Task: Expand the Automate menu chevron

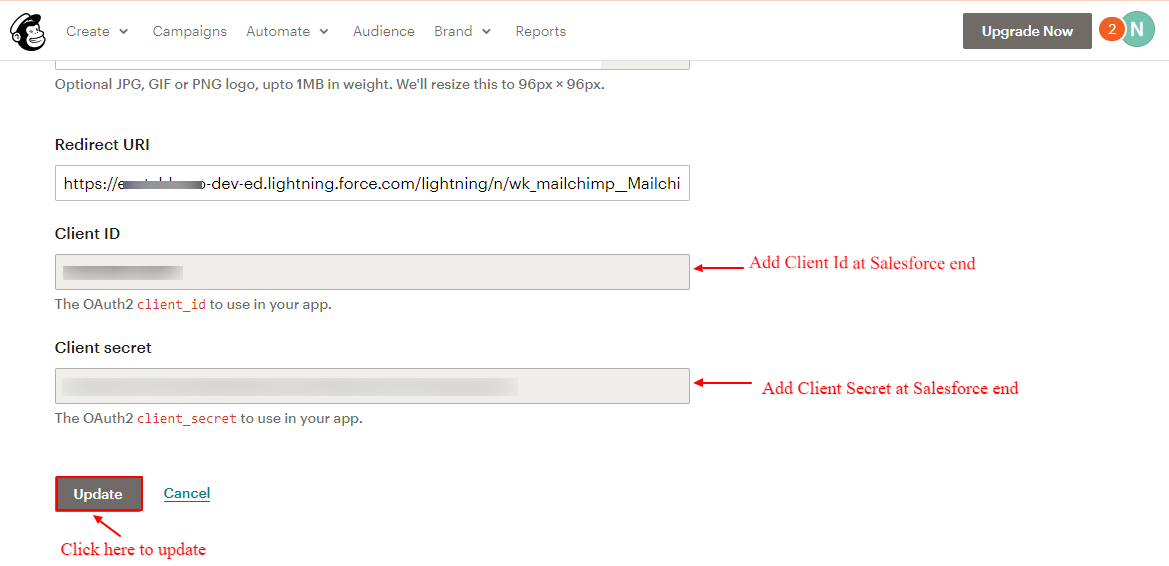Action: 324,32
